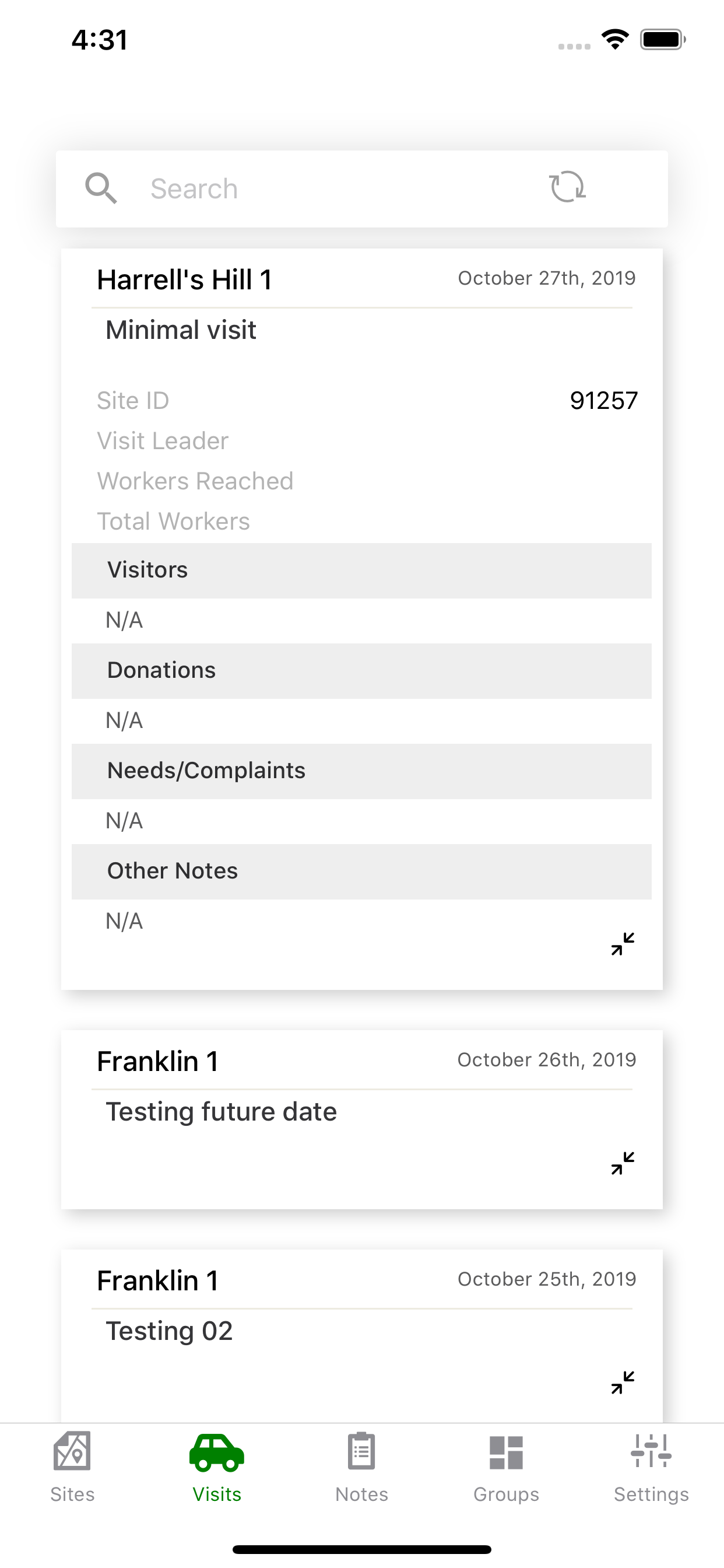Collapse the Testing 02 visit card
Image resolution: width=724 pixels, height=1568 pixels.
[623, 1382]
